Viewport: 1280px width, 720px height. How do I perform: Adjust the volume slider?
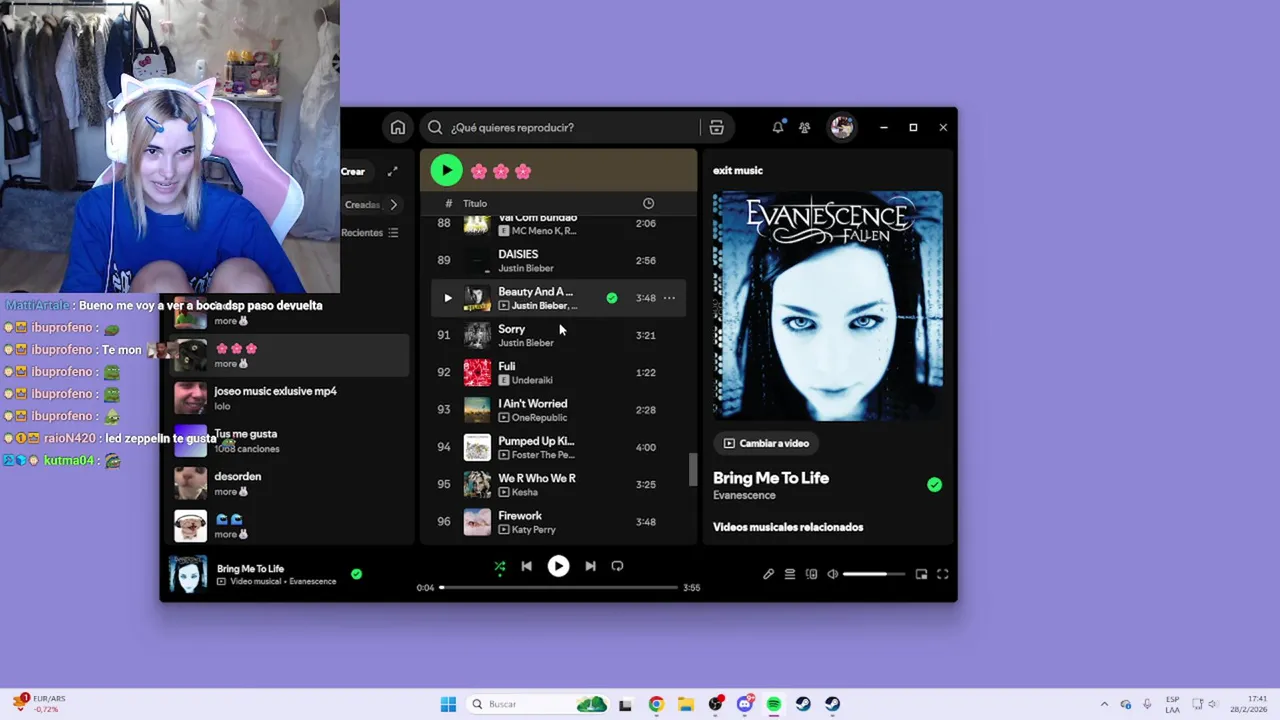(874, 574)
